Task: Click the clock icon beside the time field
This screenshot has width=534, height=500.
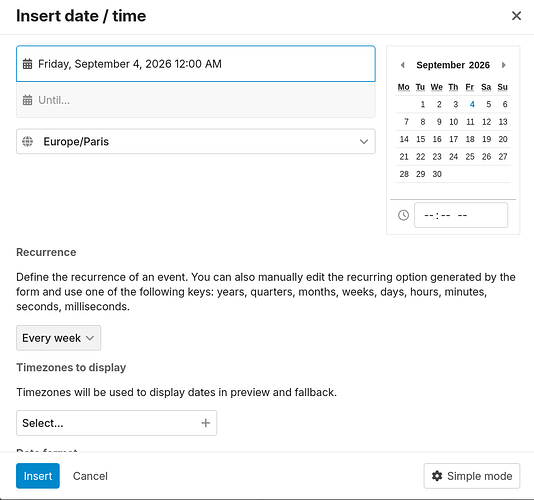Action: [404, 215]
